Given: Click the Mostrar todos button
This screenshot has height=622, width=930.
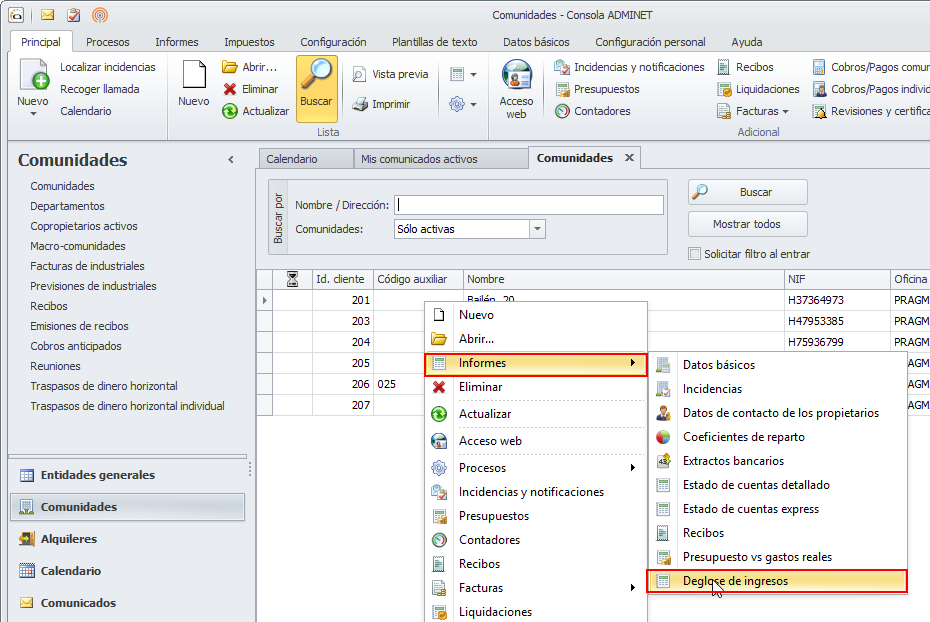Looking at the screenshot, I should 746,224.
